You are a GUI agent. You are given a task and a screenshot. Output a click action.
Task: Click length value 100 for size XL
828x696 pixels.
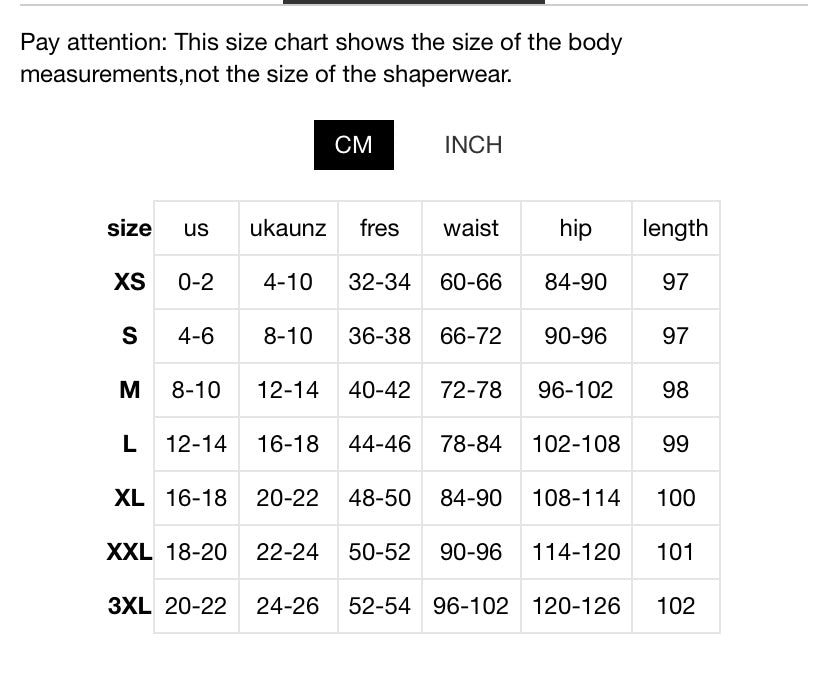click(x=675, y=498)
